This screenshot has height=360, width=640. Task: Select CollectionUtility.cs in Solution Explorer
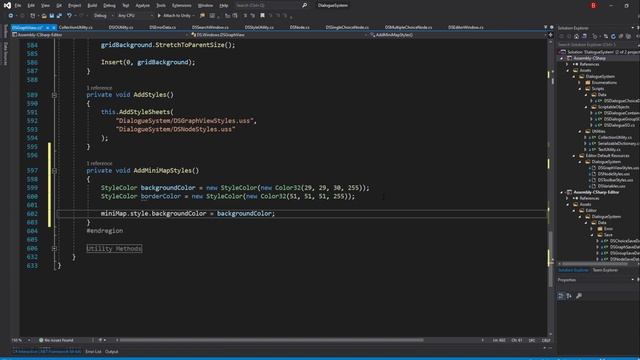tap(614, 138)
